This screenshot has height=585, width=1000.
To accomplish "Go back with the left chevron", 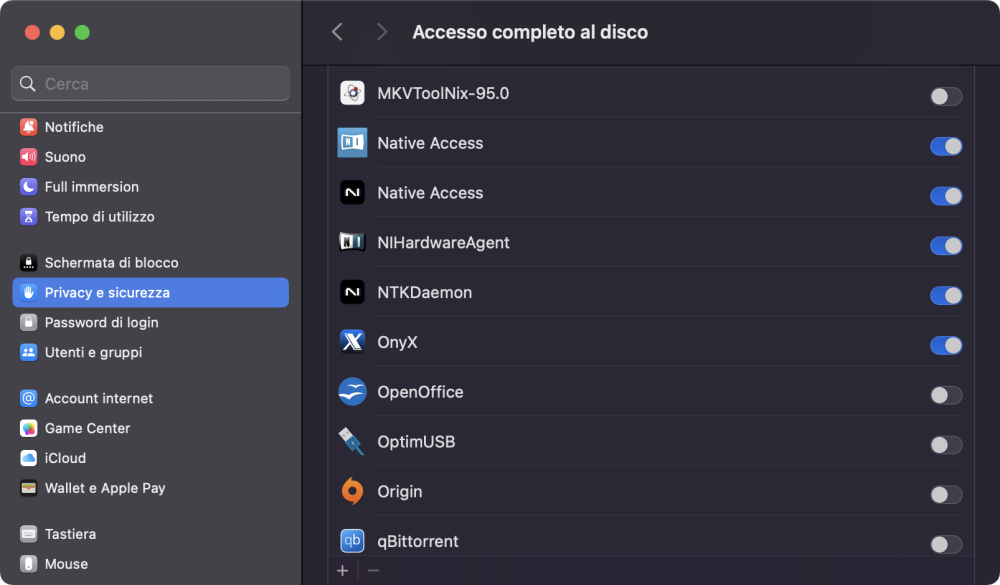I will (337, 32).
